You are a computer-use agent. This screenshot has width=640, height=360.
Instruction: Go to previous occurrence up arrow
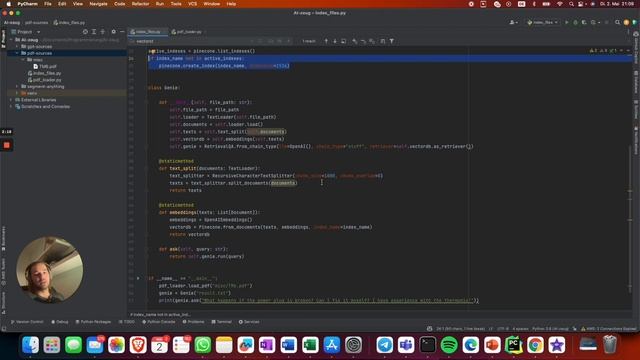(x=326, y=41)
